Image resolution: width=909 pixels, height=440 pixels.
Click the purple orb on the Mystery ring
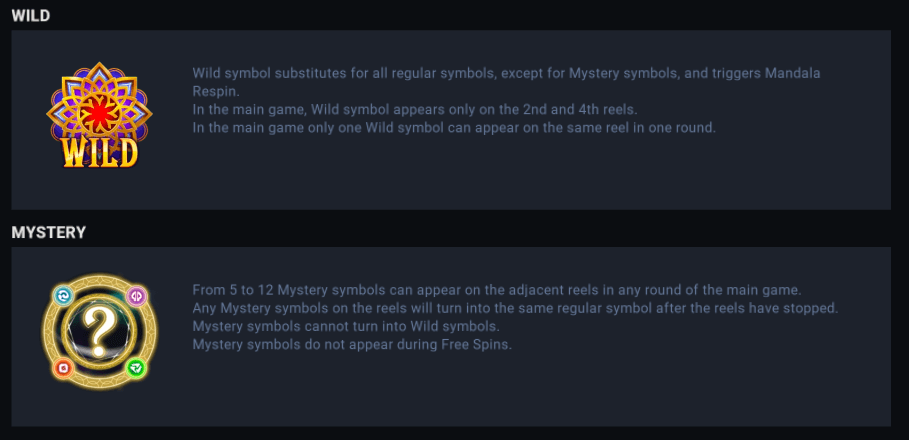tap(136, 296)
